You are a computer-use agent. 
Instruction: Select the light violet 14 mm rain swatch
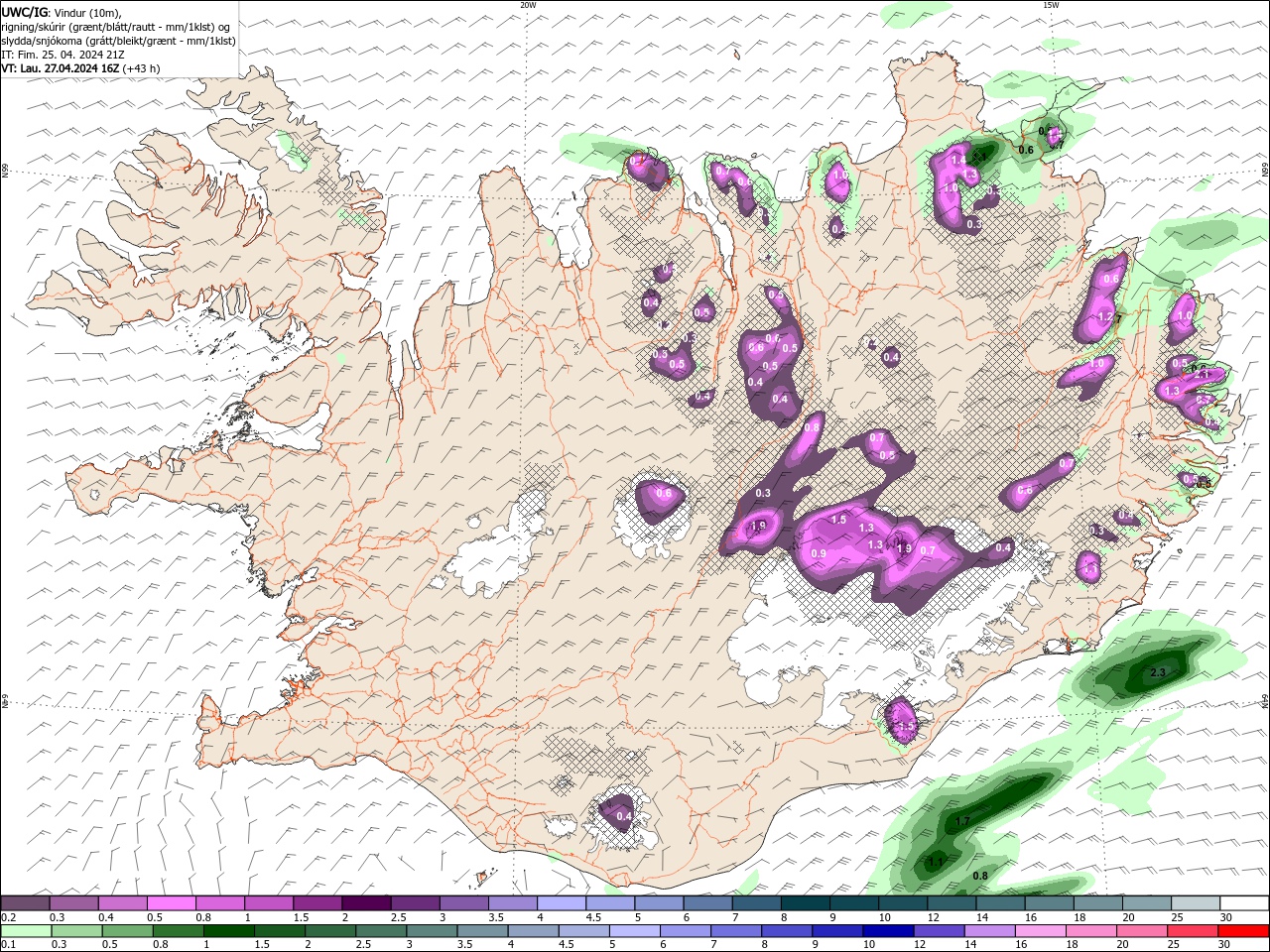(989, 931)
